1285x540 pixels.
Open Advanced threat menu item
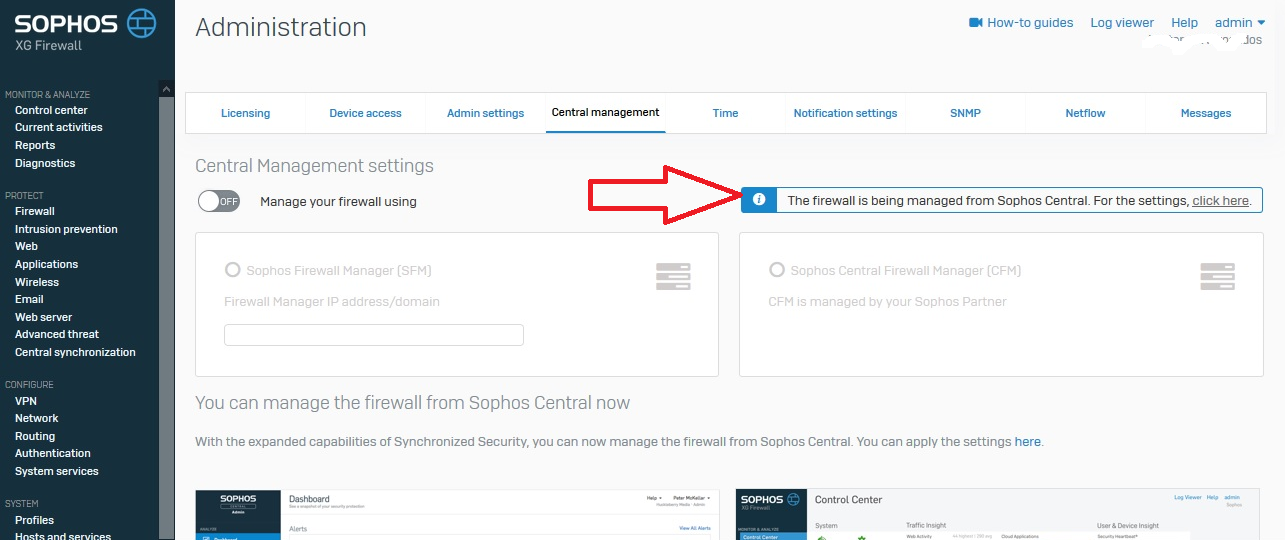click(x=57, y=334)
